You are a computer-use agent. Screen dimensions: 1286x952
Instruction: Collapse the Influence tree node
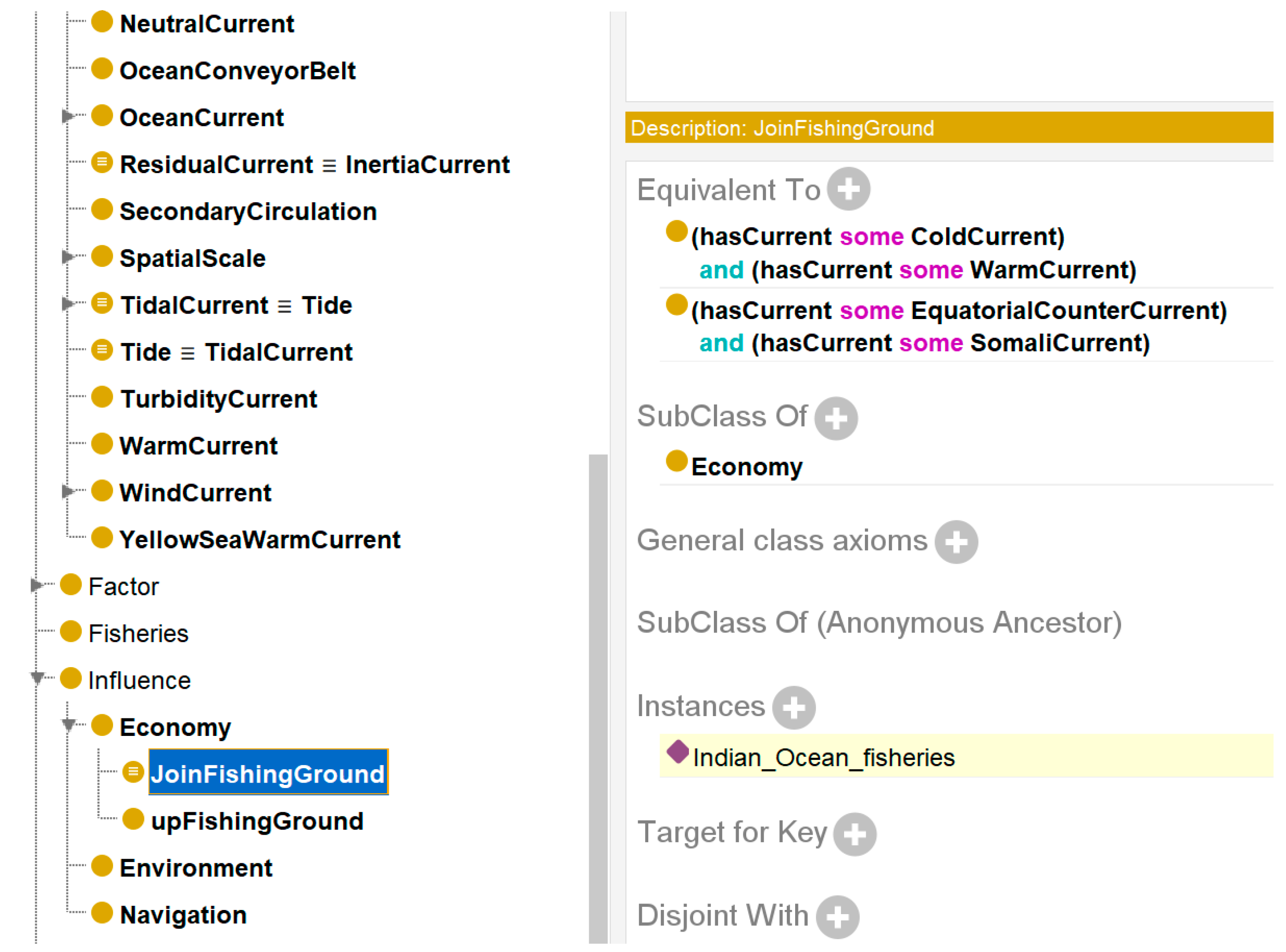pos(37,678)
